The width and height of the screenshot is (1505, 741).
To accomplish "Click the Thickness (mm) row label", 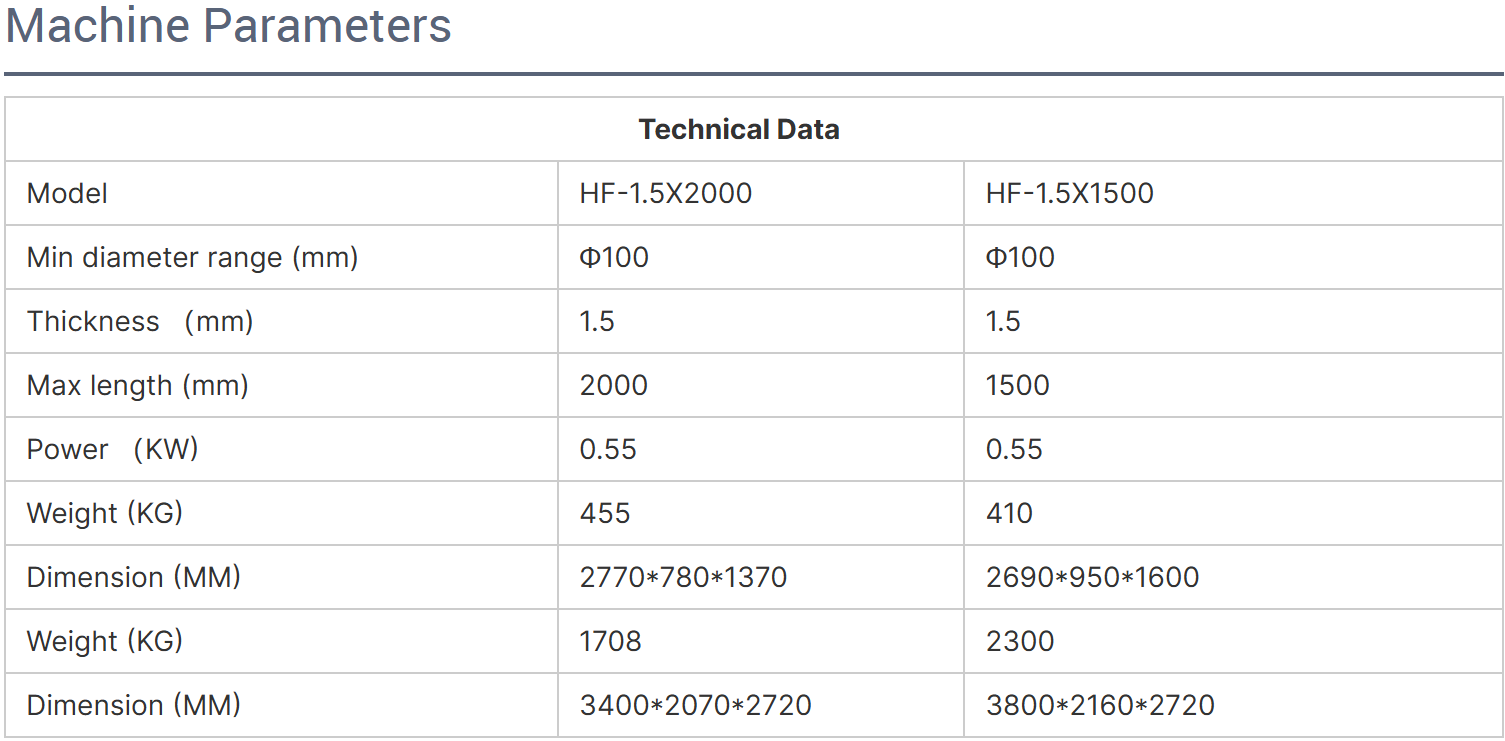I will tap(140, 321).
